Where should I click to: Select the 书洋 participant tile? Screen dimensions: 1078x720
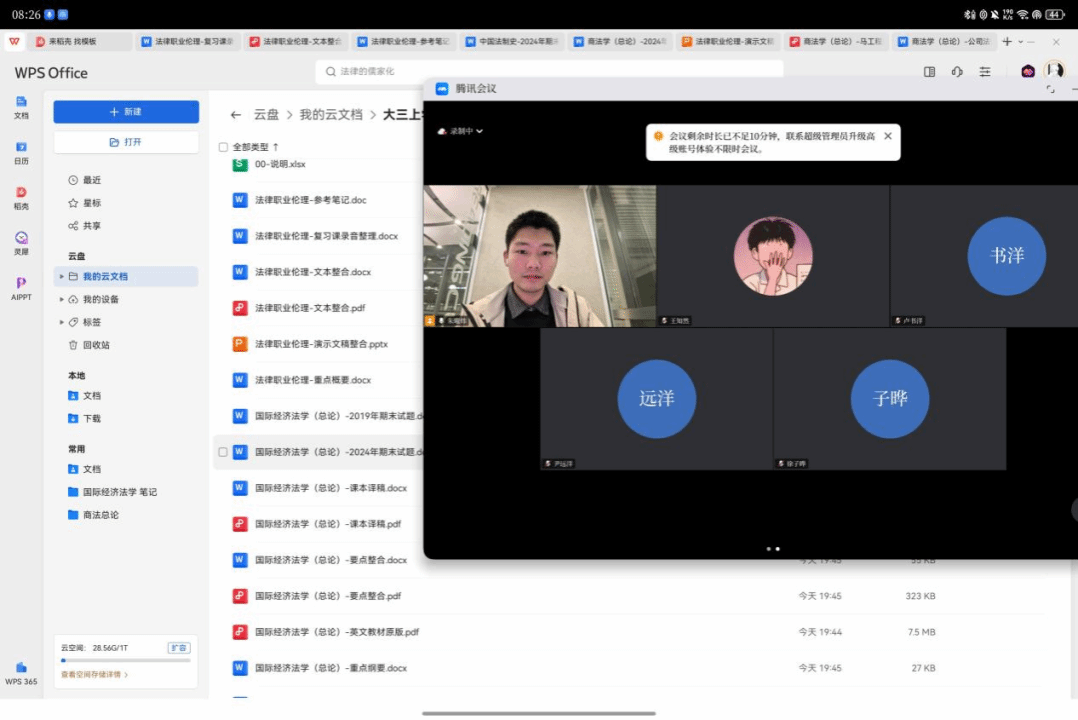pos(984,256)
